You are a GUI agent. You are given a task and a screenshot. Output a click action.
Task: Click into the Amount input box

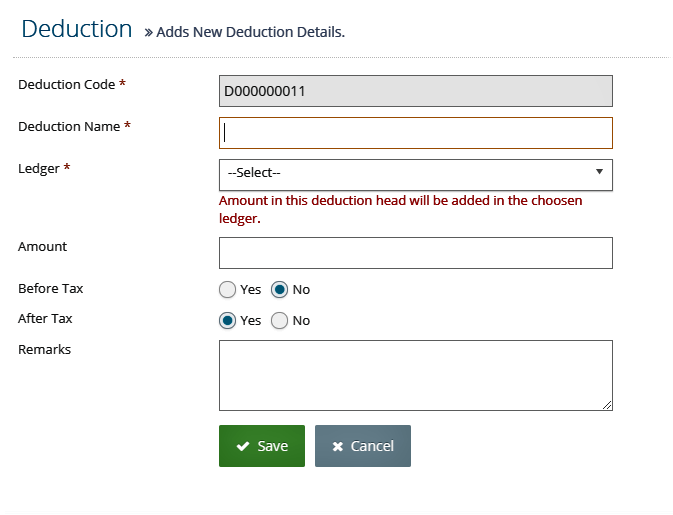pyautogui.click(x=415, y=253)
